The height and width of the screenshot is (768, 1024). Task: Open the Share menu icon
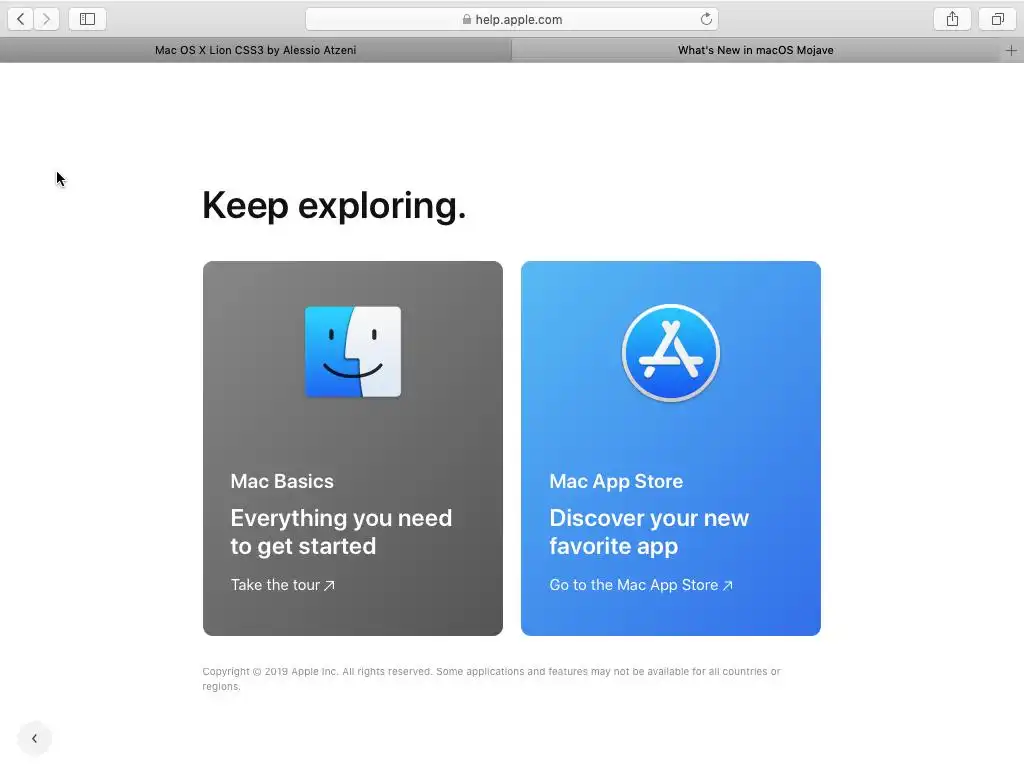(952, 19)
